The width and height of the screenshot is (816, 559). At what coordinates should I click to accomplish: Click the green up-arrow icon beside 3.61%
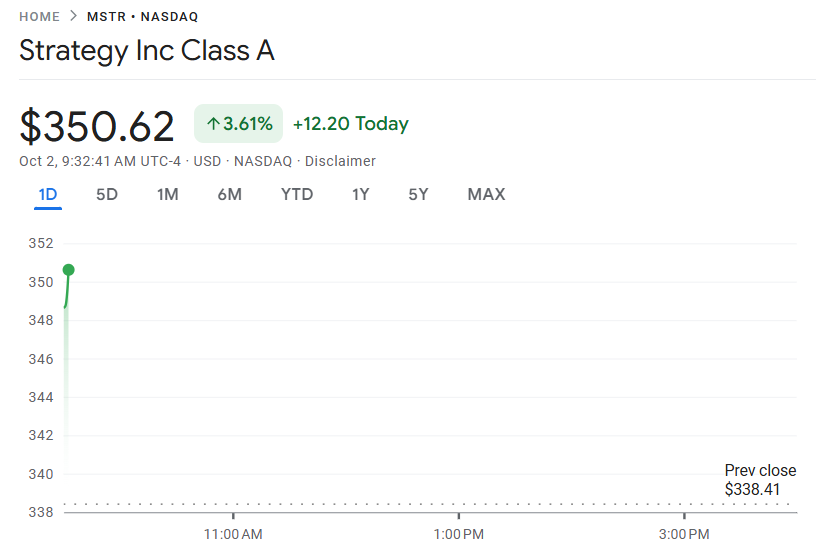[212, 124]
